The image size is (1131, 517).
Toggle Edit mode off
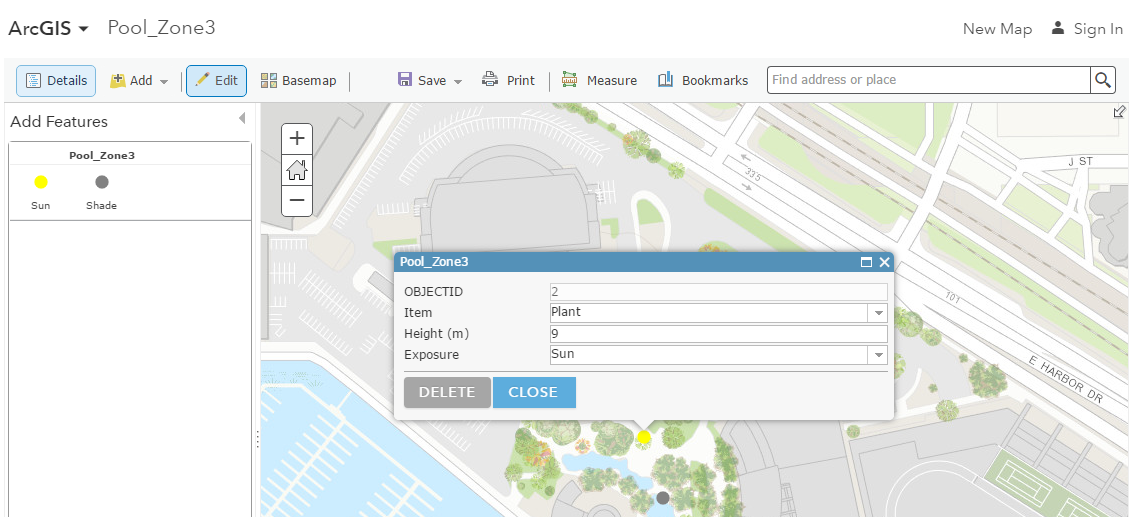click(216, 81)
